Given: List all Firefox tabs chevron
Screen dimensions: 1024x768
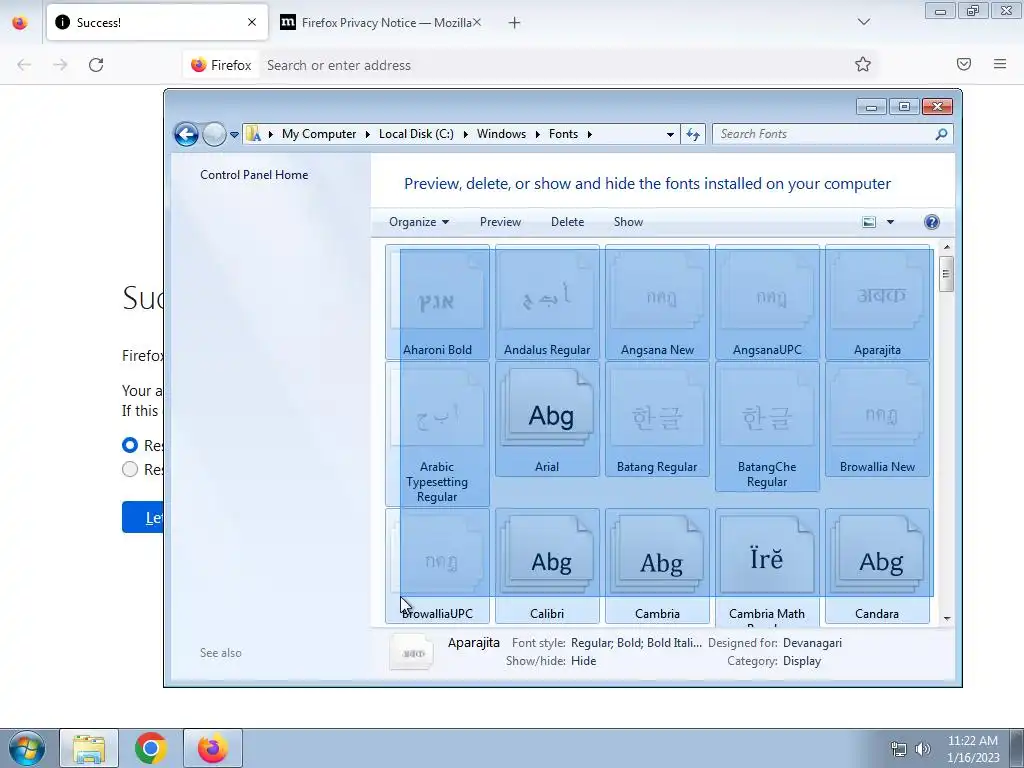Looking at the screenshot, I should pos(864,22).
